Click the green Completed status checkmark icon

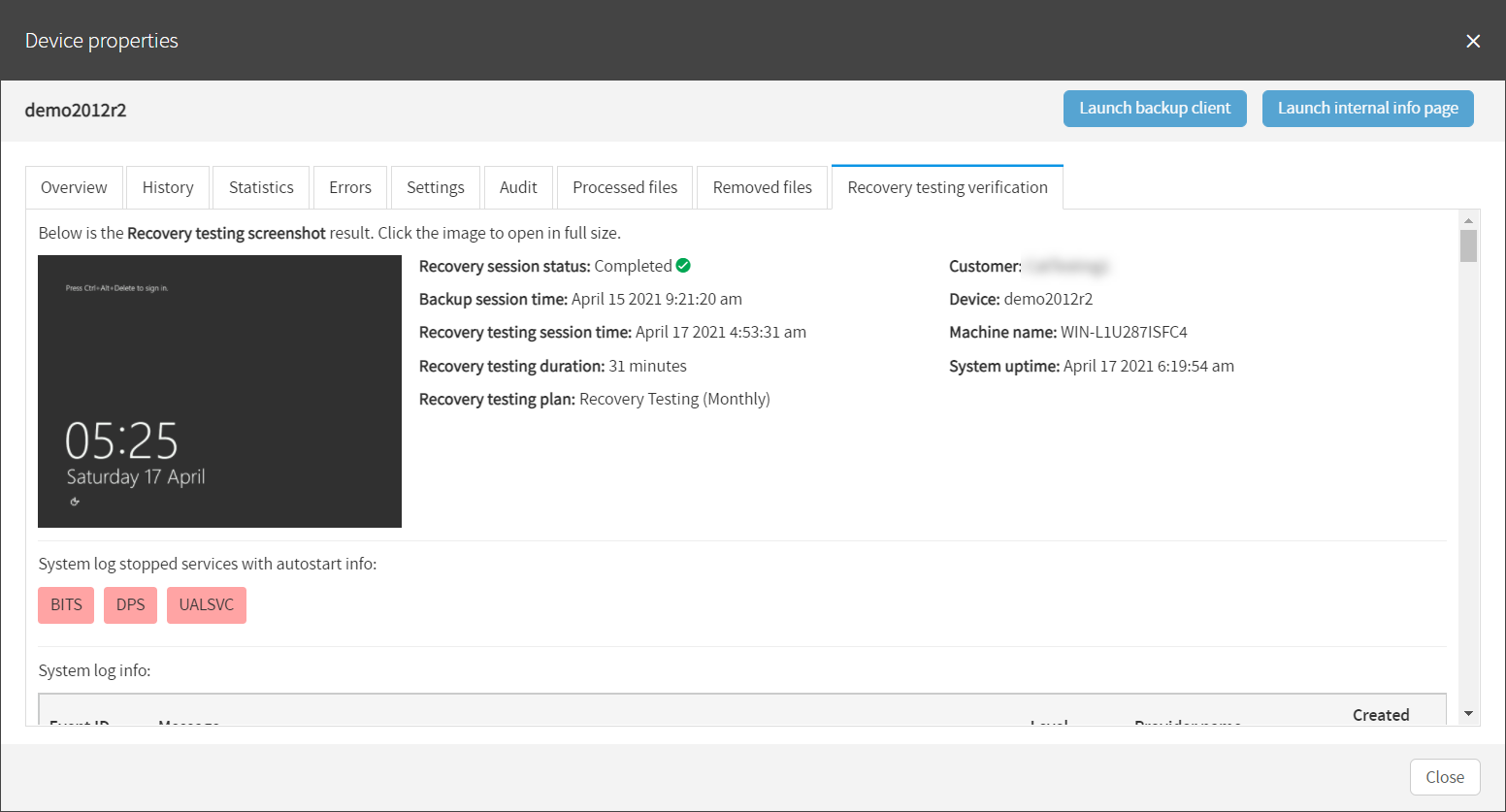[683, 266]
